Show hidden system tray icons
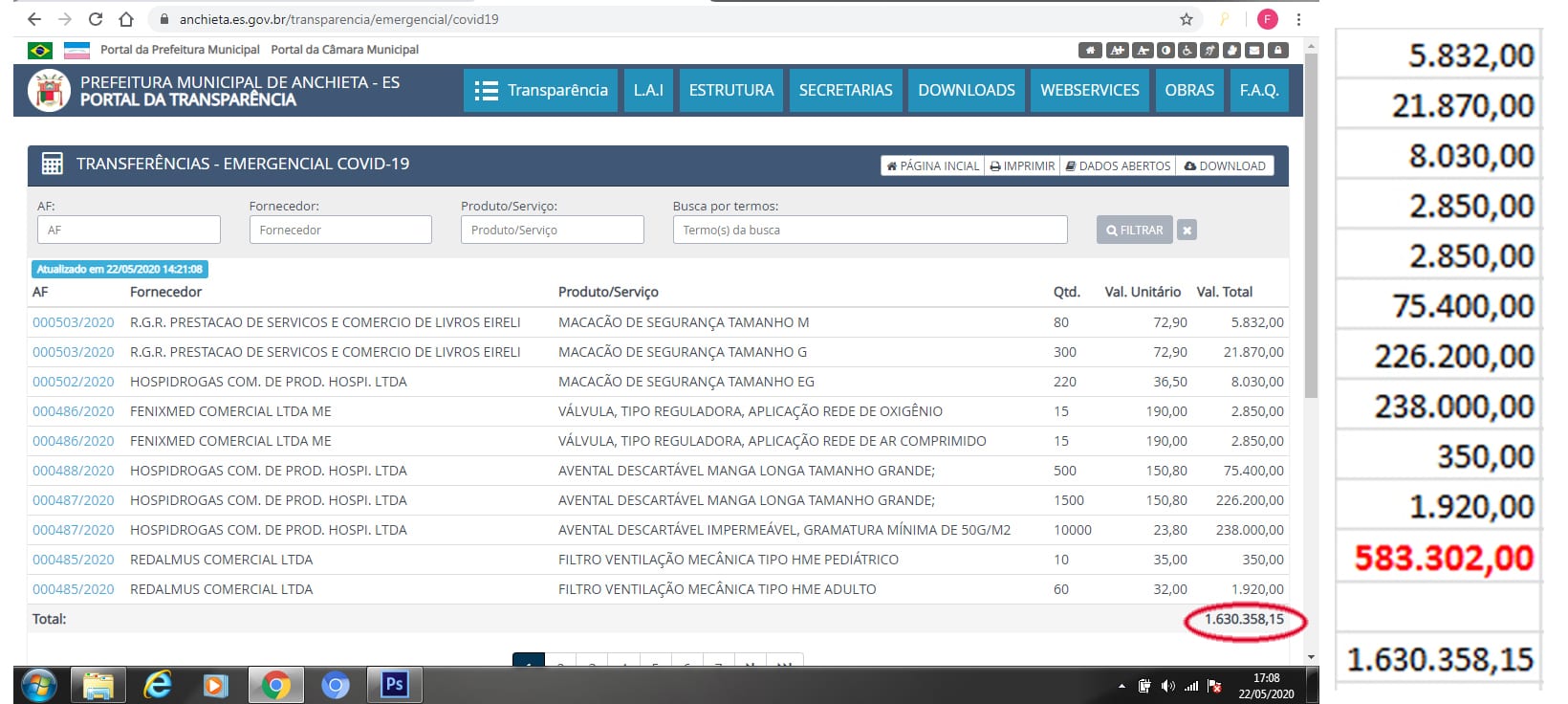Screen dimensions: 1568x704 click(1122, 686)
